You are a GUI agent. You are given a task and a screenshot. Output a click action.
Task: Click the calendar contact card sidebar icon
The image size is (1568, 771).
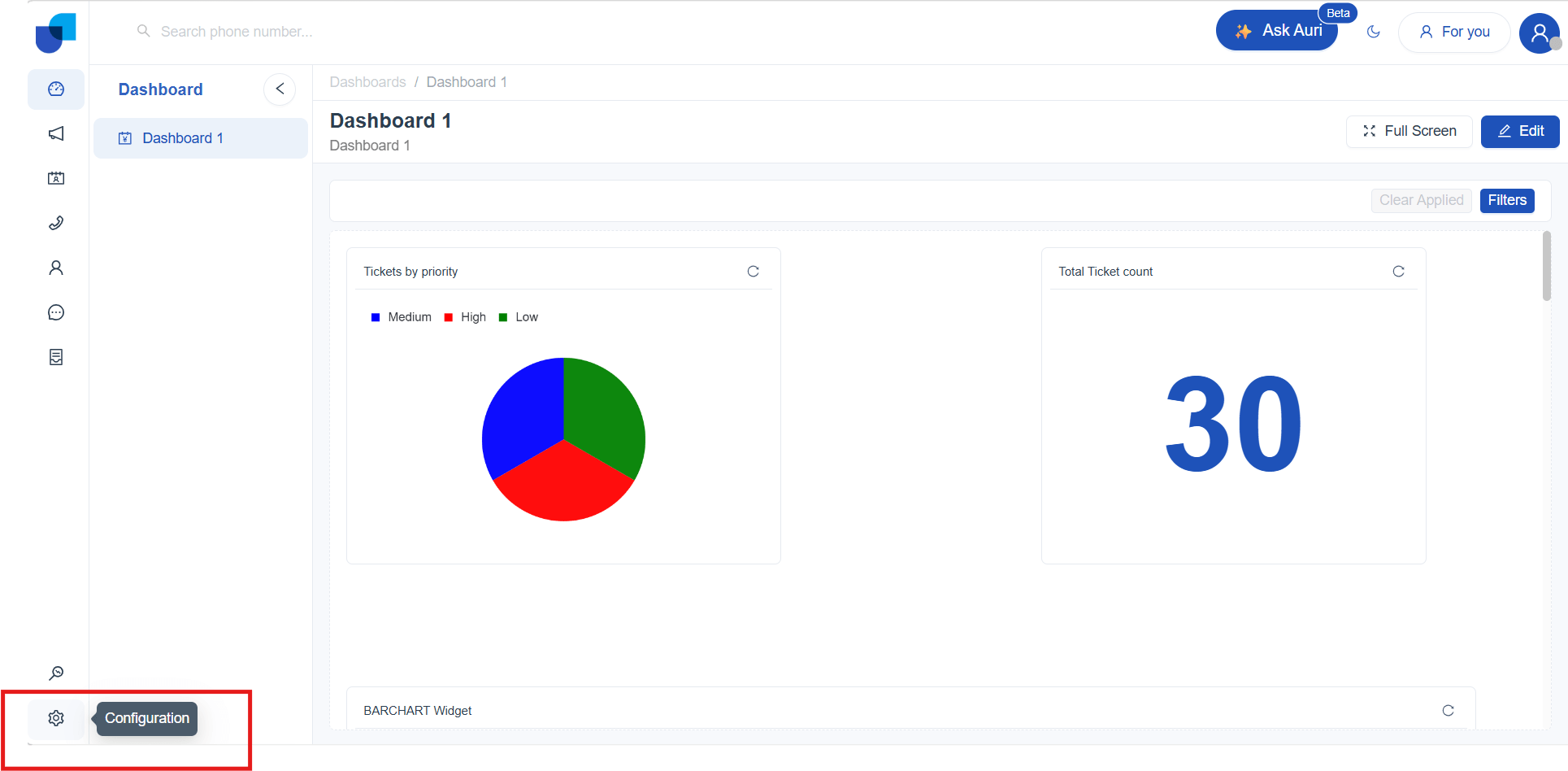[x=56, y=178]
